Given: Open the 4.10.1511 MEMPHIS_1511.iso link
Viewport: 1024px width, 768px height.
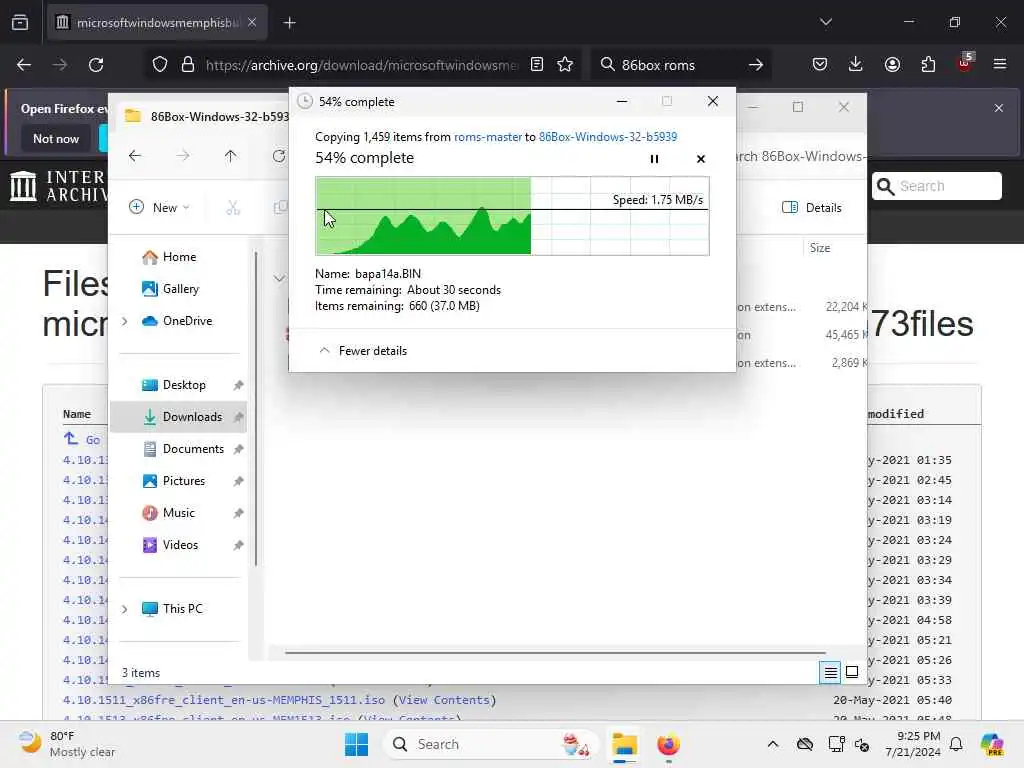Looking at the screenshot, I should click(224, 700).
